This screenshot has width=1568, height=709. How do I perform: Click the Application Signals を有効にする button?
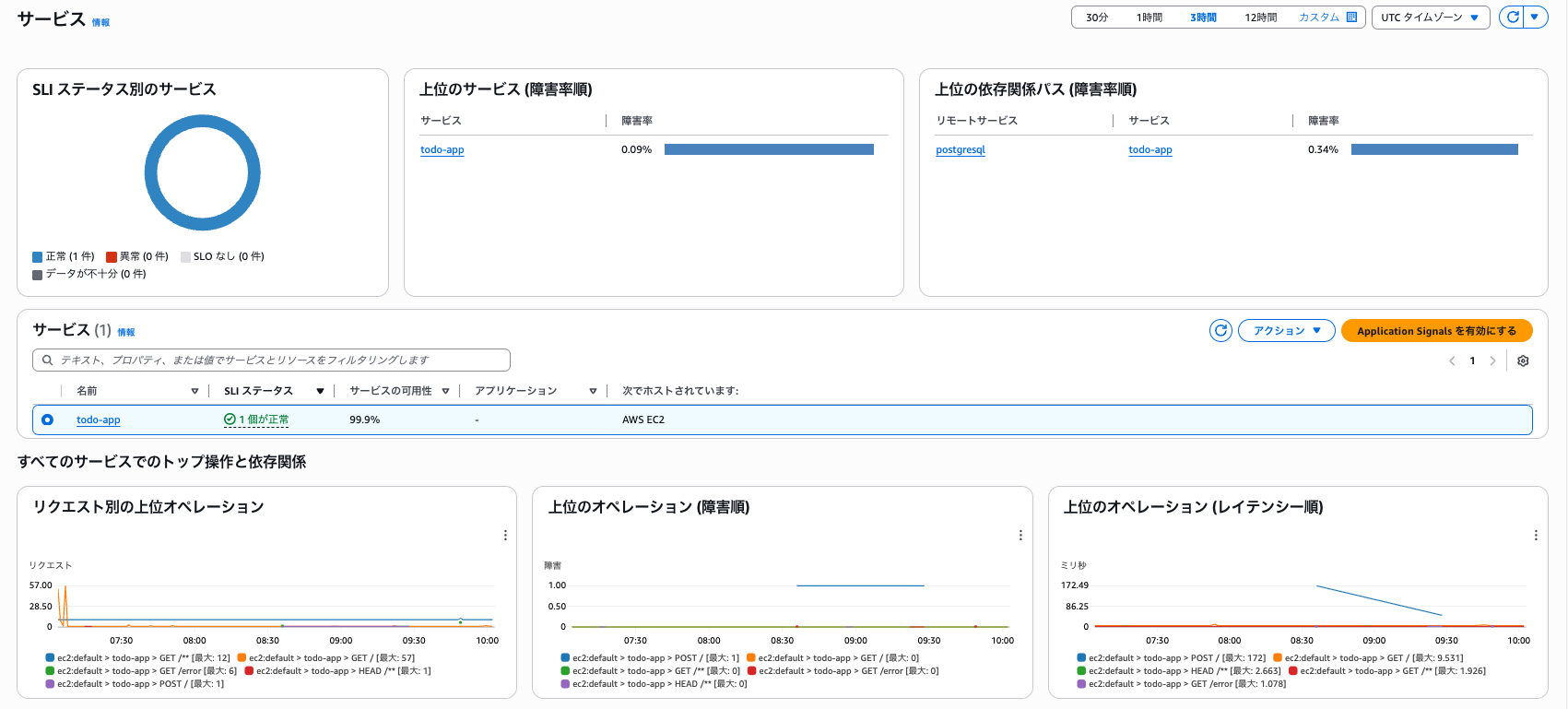coord(1436,330)
